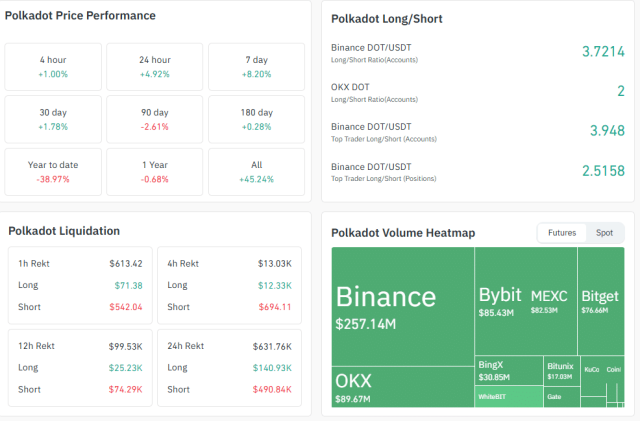Select the 7 day performance box
The width and height of the screenshot is (640, 421).
(254, 68)
